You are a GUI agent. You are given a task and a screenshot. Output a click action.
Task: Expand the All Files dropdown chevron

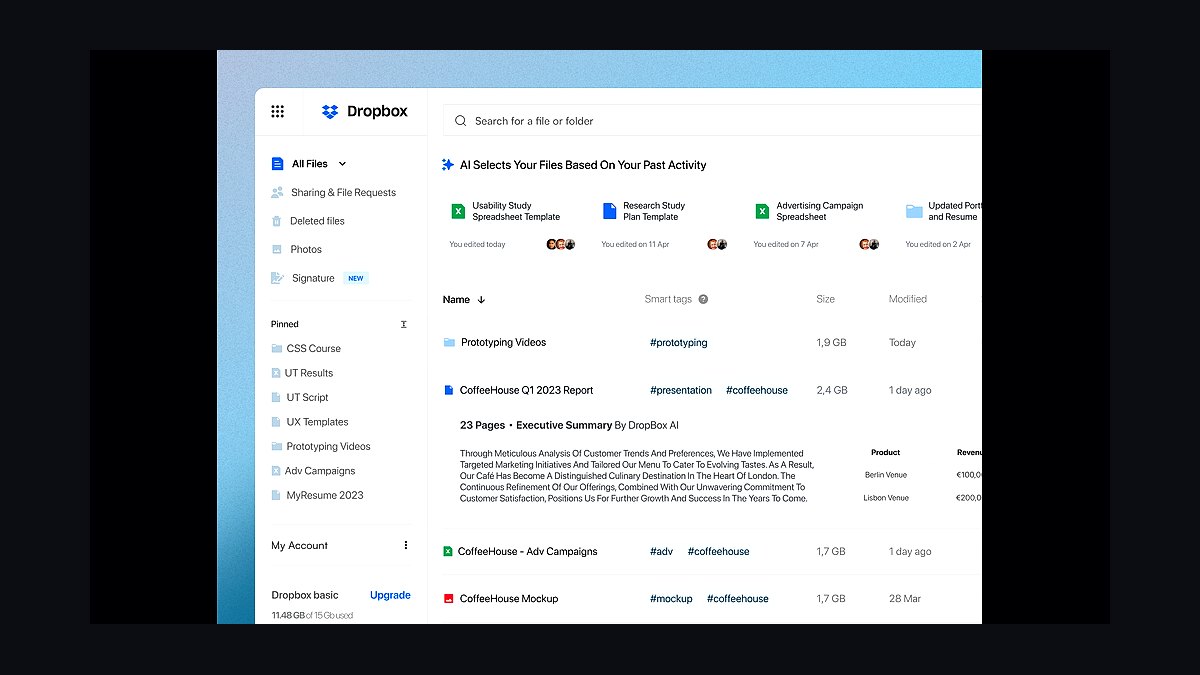[x=342, y=164]
